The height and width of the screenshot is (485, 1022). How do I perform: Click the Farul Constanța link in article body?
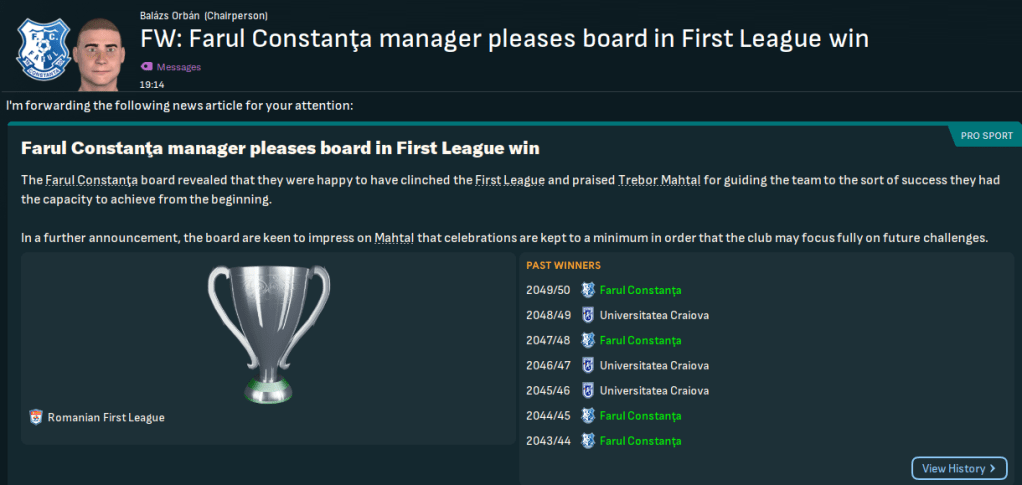91,179
